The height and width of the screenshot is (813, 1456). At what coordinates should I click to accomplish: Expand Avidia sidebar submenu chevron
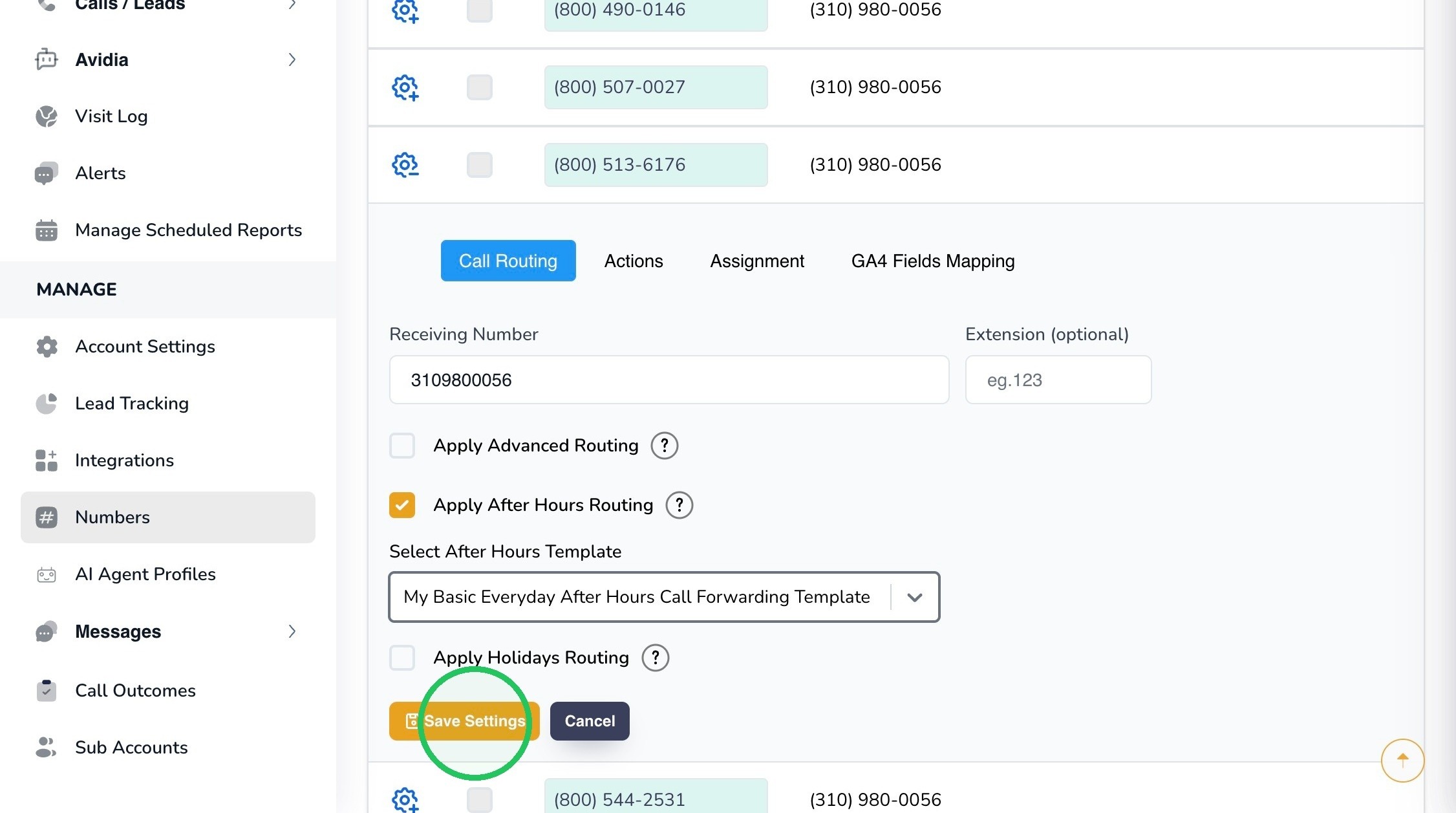click(292, 60)
